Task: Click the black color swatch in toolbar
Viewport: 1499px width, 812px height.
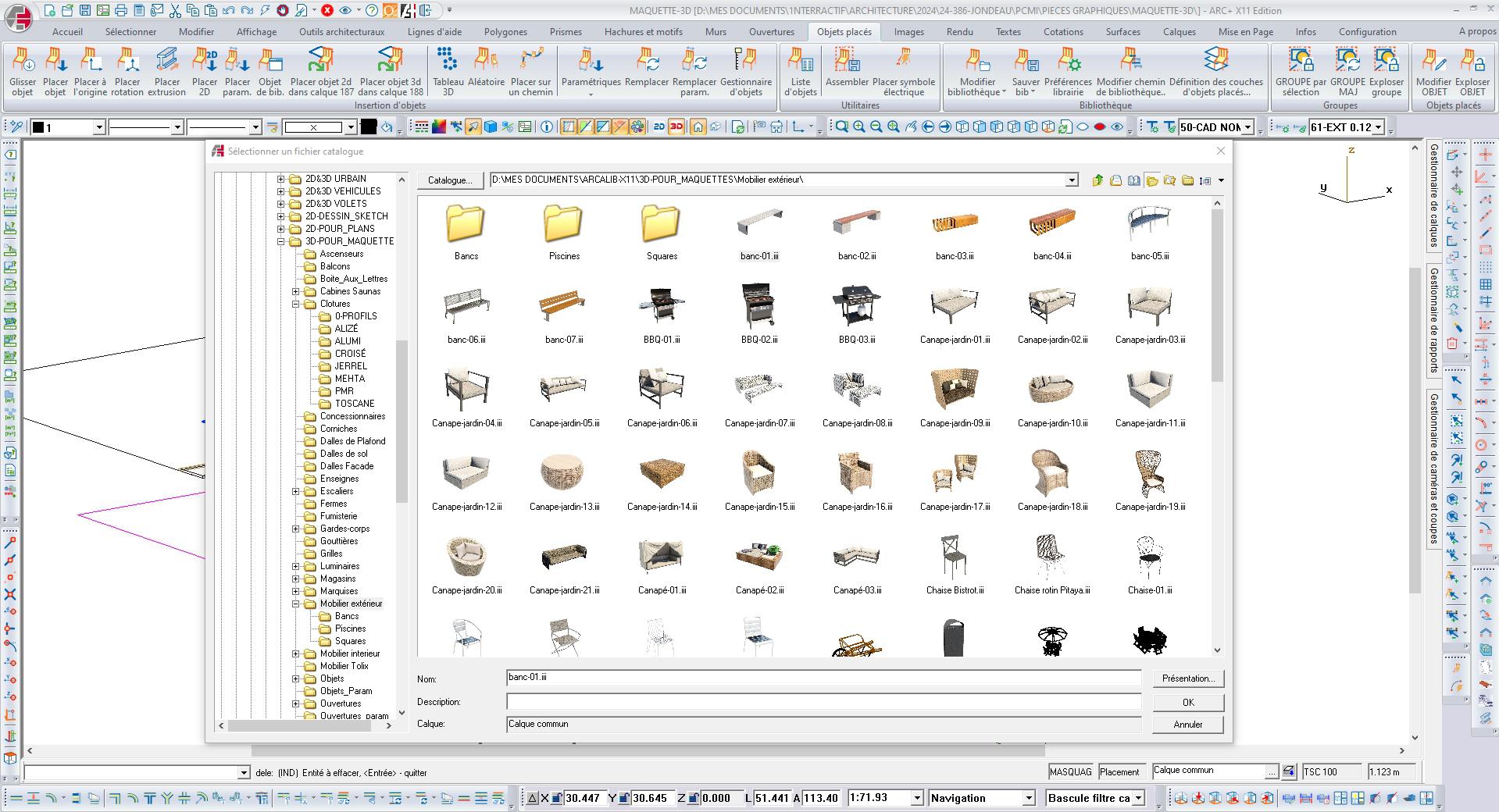Action: click(x=369, y=127)
